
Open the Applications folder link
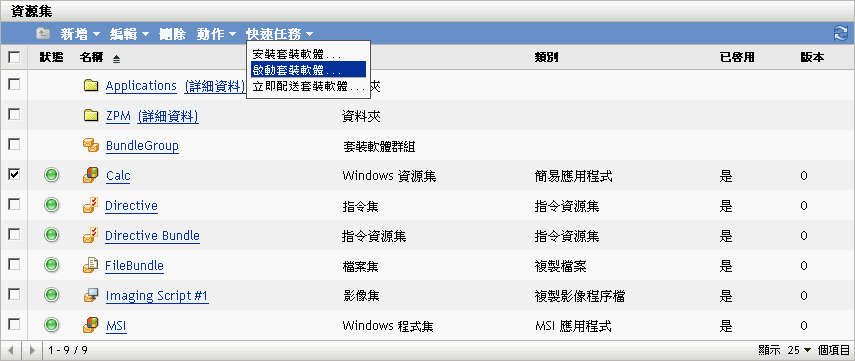tap(141, 86)
